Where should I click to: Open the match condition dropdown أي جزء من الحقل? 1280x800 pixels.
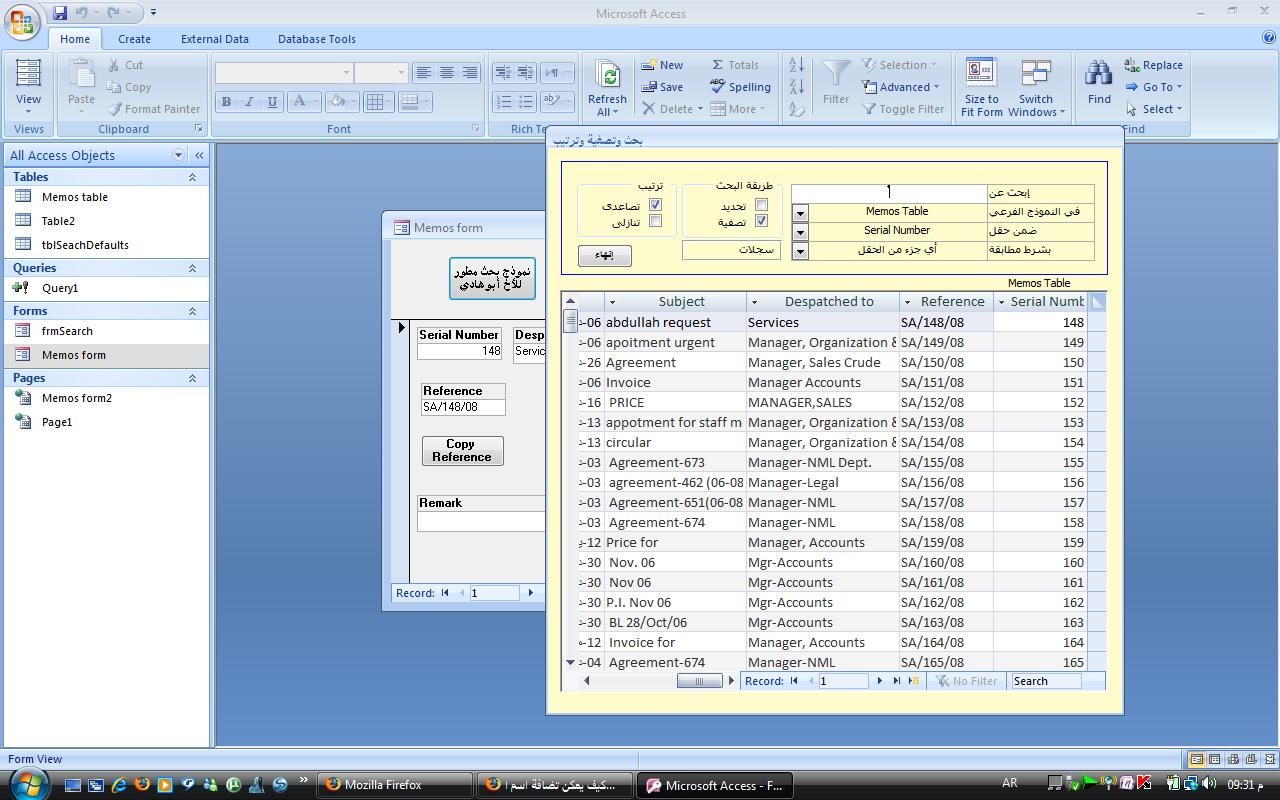pyautogui.click(x=800, y=251)
